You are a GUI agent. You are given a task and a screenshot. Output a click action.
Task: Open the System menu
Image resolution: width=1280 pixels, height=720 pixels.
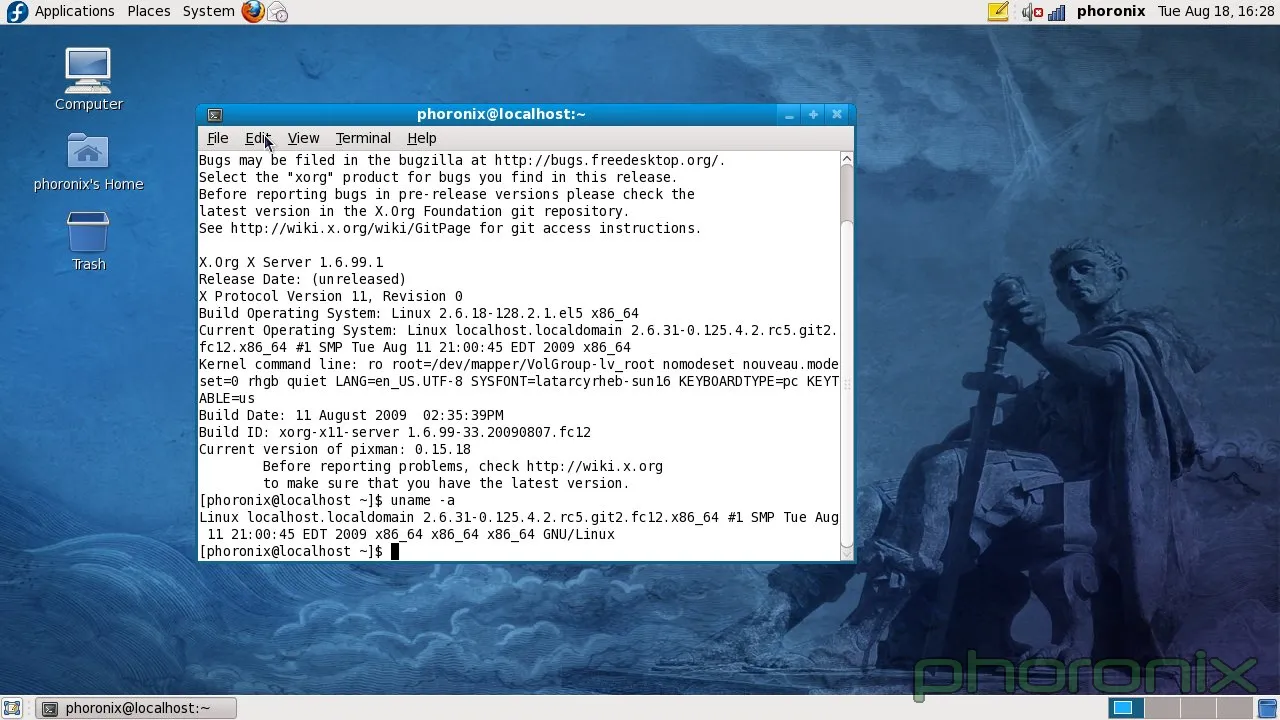click(208, 11)
